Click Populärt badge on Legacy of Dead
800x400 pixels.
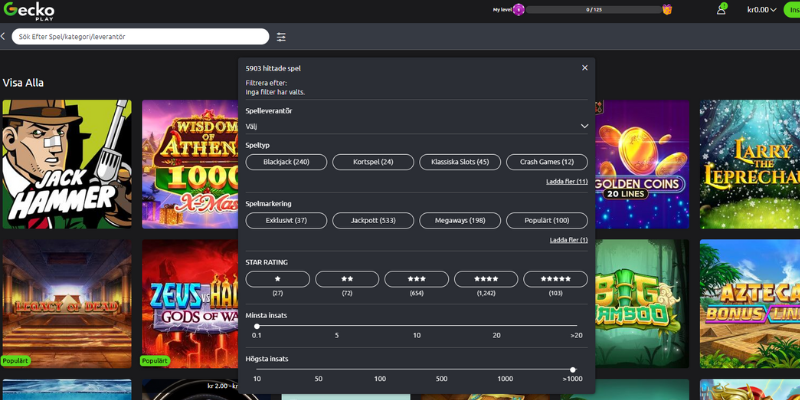[x=15, y=361]
